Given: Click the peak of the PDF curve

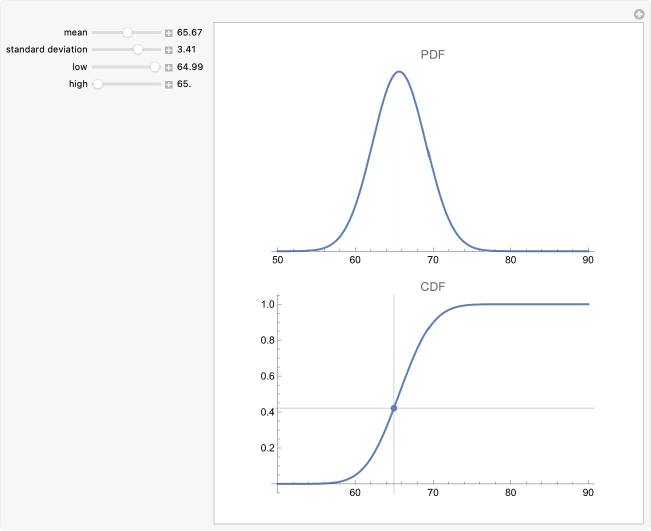Looking at the screenshot, I should tap(399, 72).
